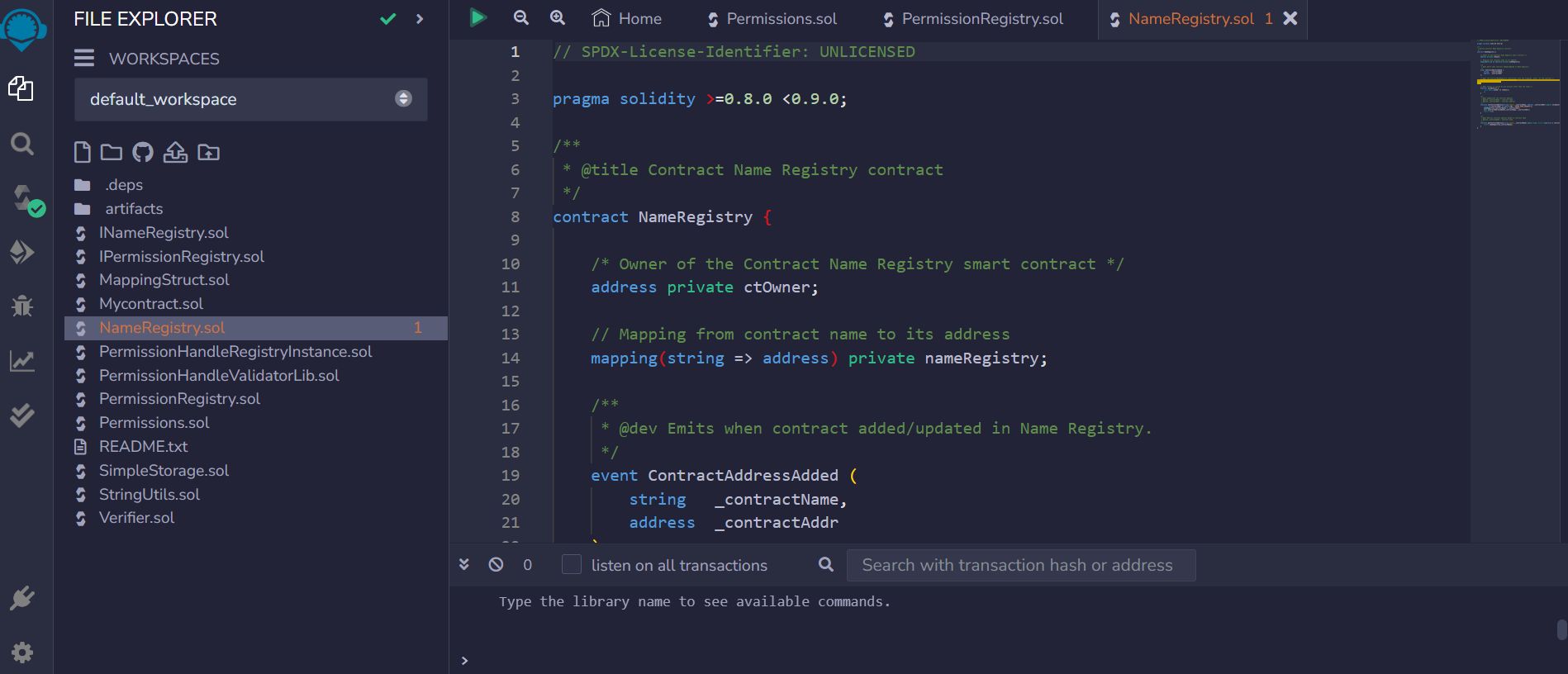Viewport: 1568px width, 674px height.
Task: Click the error badge on NameRegistry.sol row
Action: coord(418,328)
